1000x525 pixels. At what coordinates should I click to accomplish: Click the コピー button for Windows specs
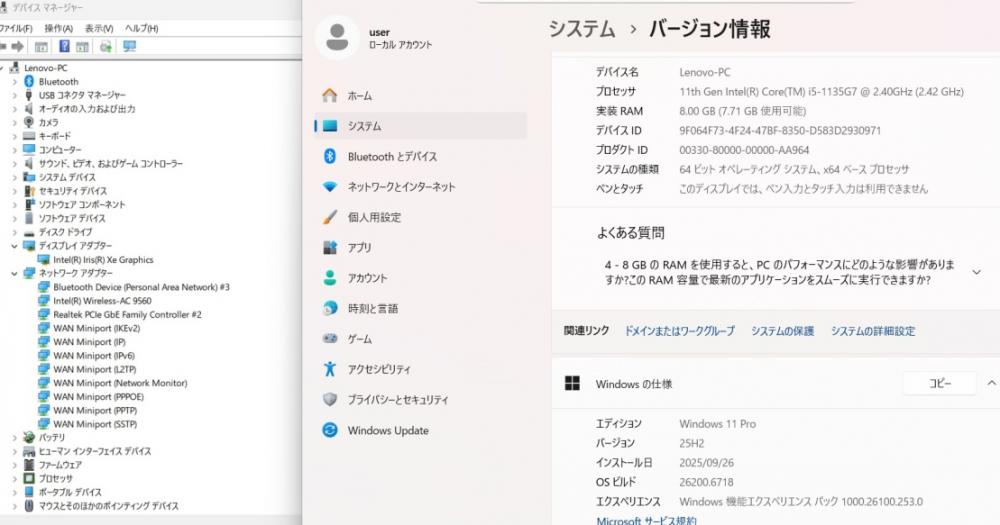point(939,383)
